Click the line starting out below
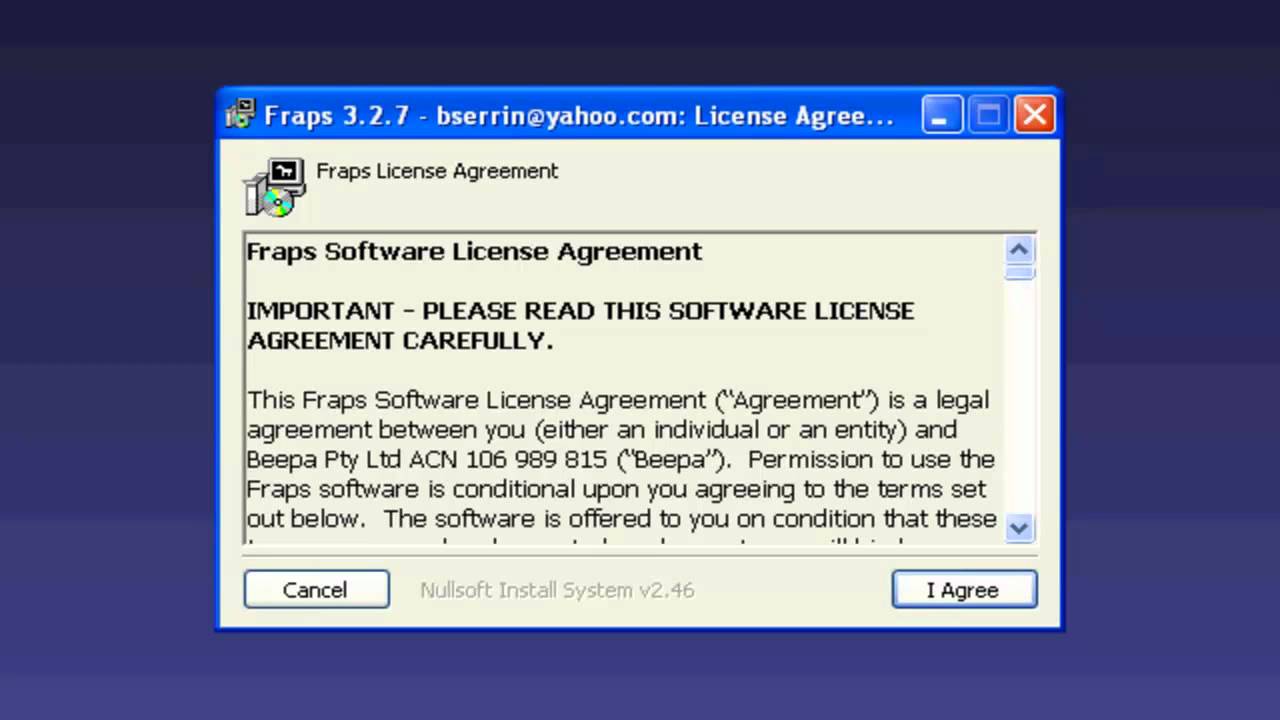 point(621,519)
